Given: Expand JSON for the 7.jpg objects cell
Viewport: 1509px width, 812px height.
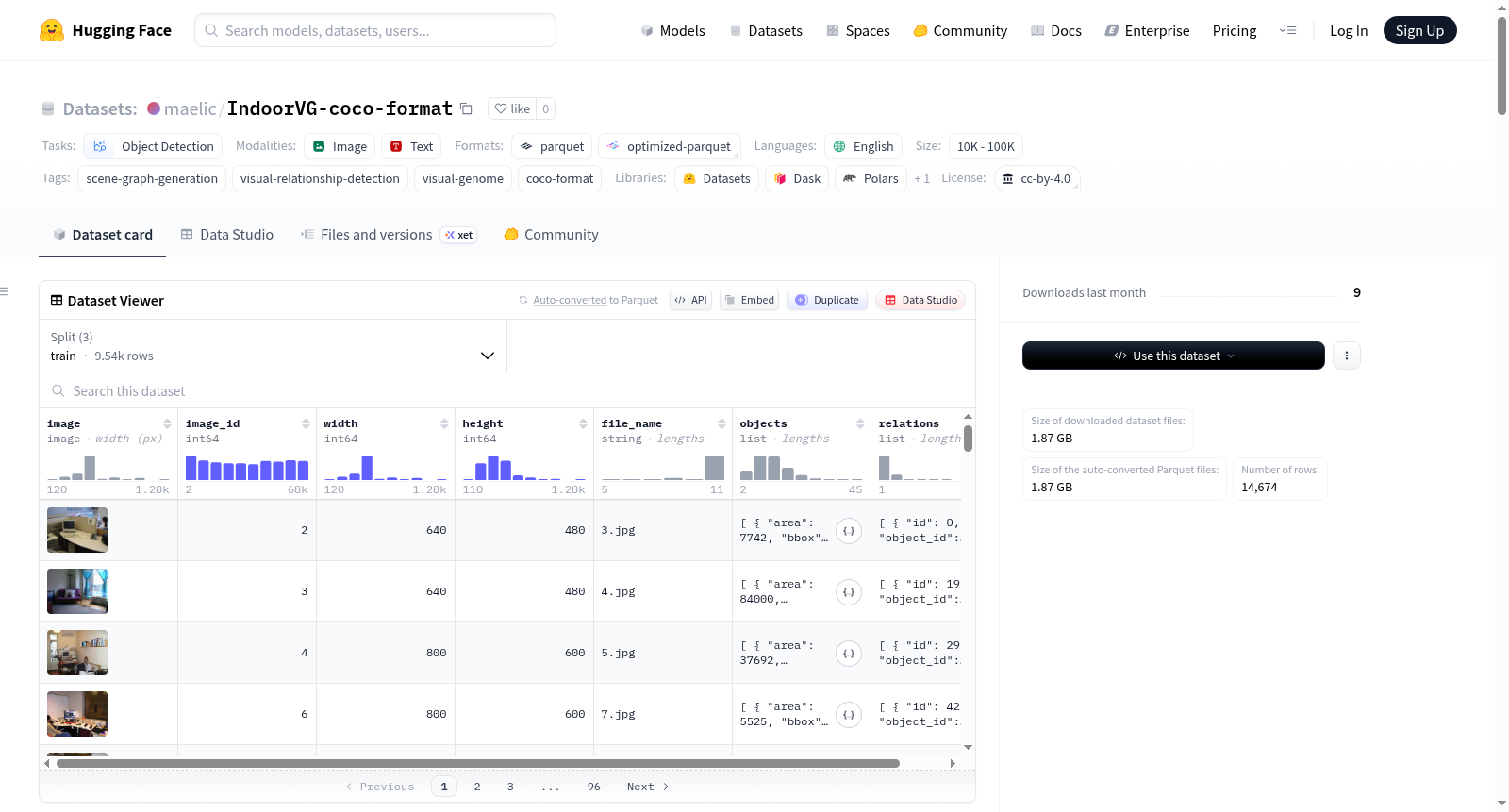Looking at the screenshot, I should 849,715.
